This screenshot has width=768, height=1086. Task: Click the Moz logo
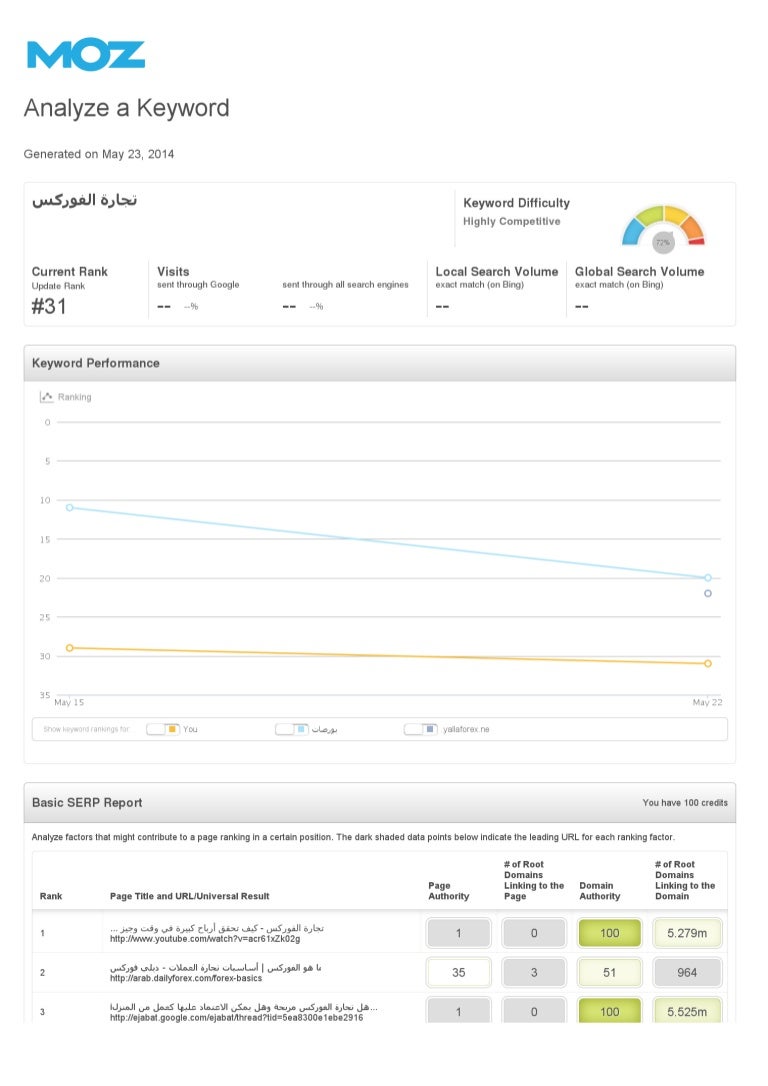86,55
